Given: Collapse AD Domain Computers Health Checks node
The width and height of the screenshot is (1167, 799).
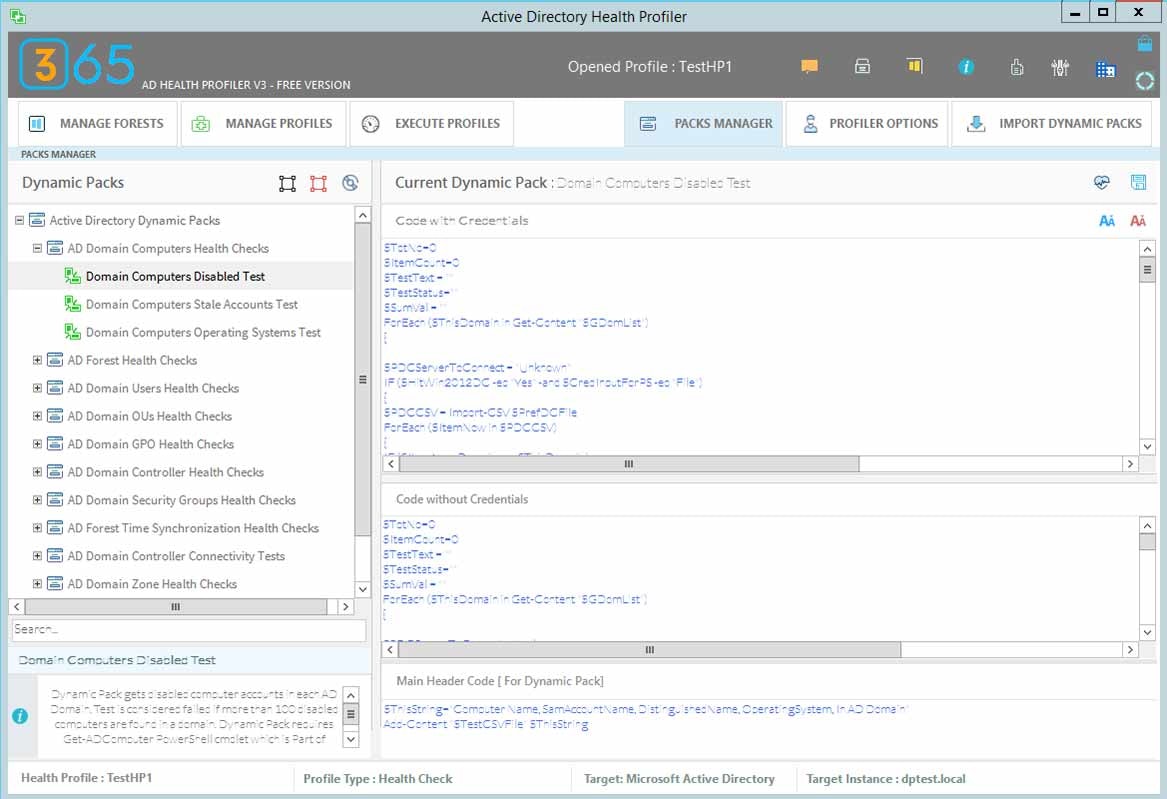Looking at the screenshot, I should pos(37,248).
